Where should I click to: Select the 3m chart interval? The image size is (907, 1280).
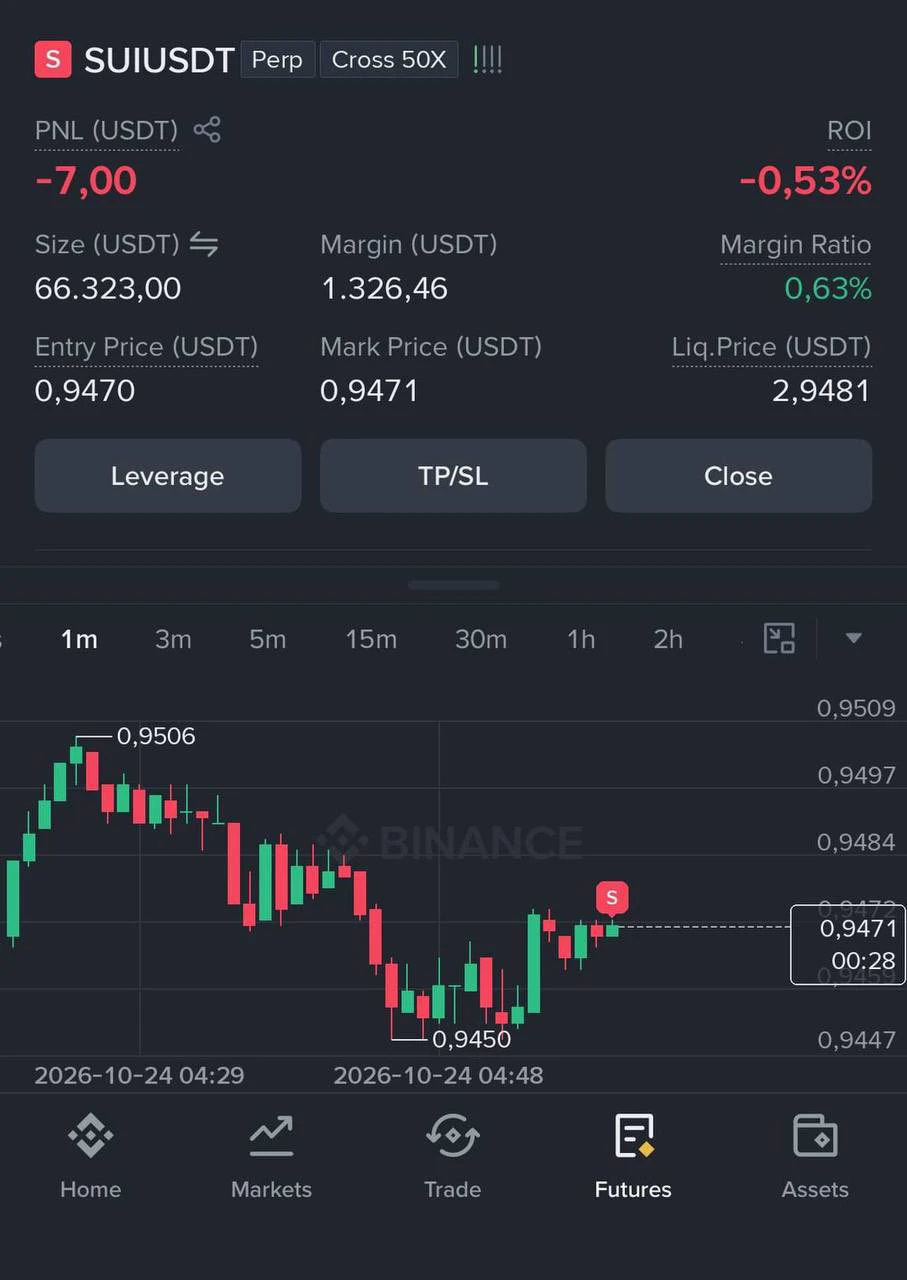coord(173,639)
